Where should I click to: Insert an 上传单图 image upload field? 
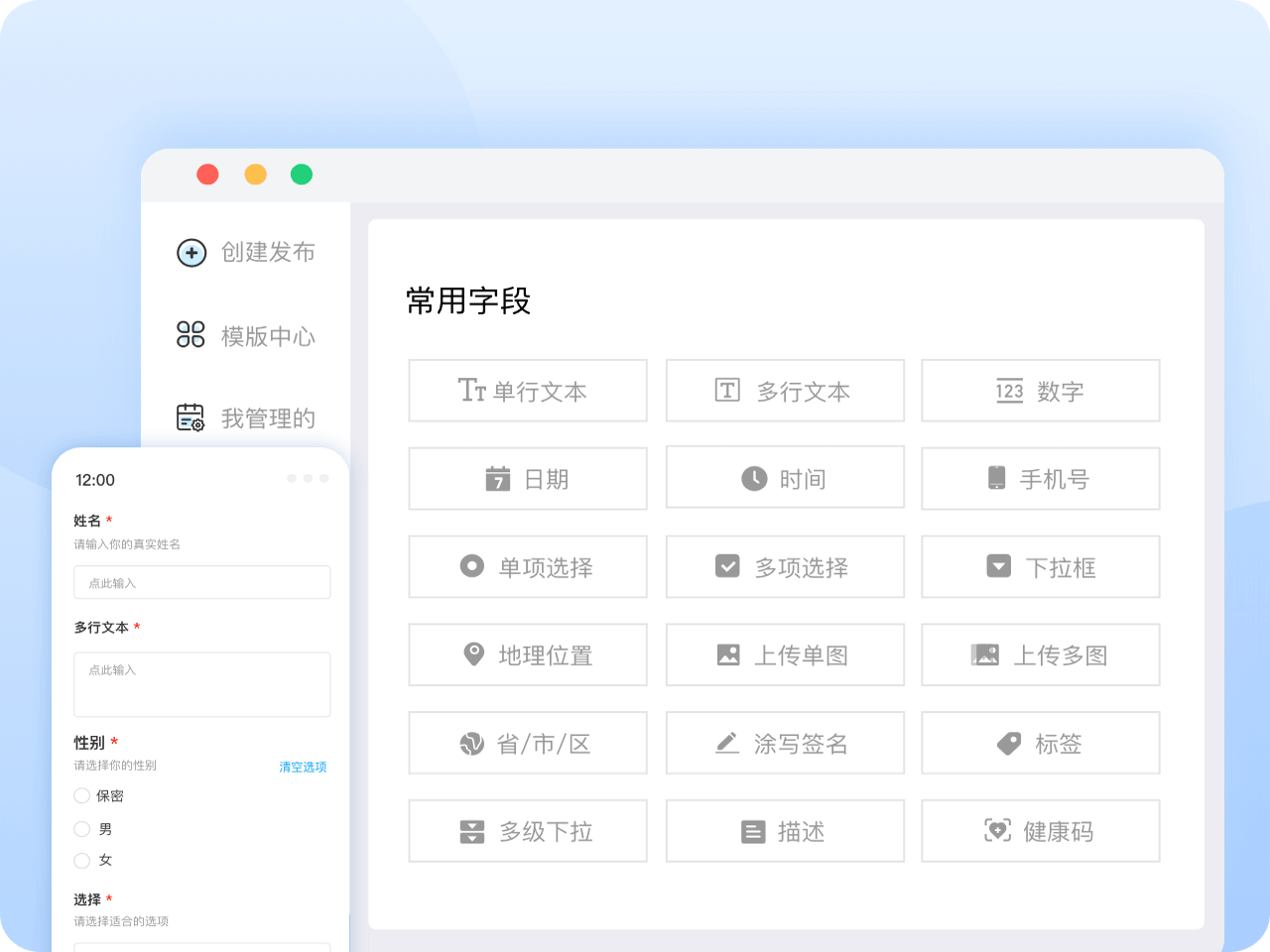(x=785, y=654)
